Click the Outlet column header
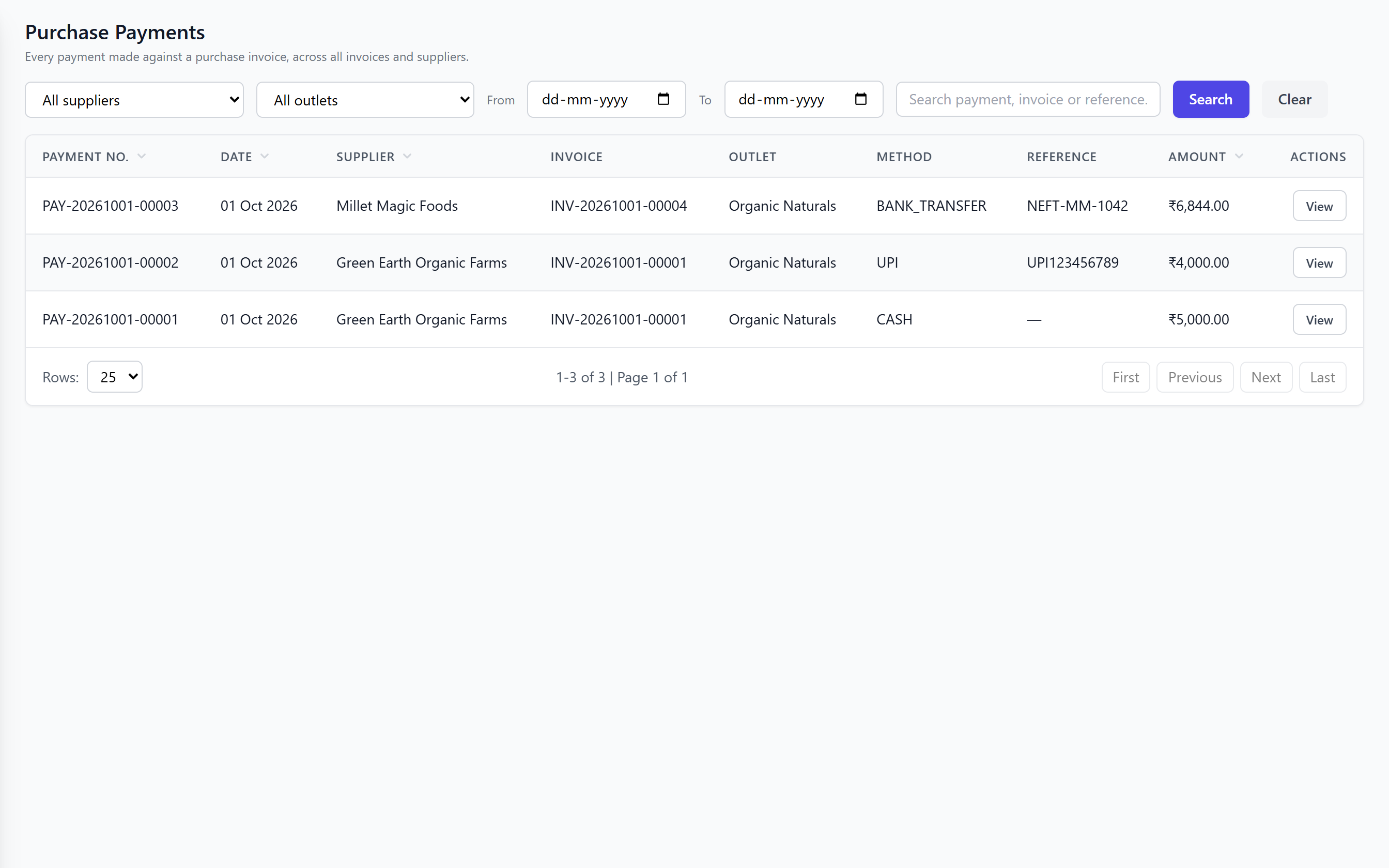 point(752,157)
